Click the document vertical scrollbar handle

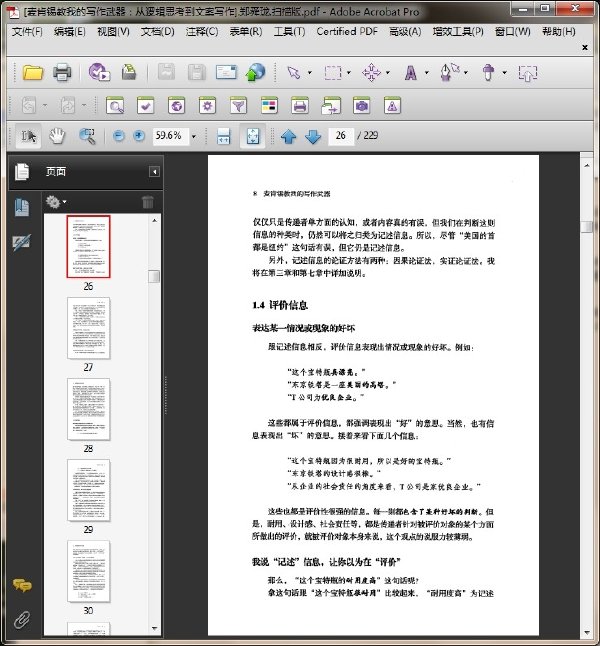586,227
